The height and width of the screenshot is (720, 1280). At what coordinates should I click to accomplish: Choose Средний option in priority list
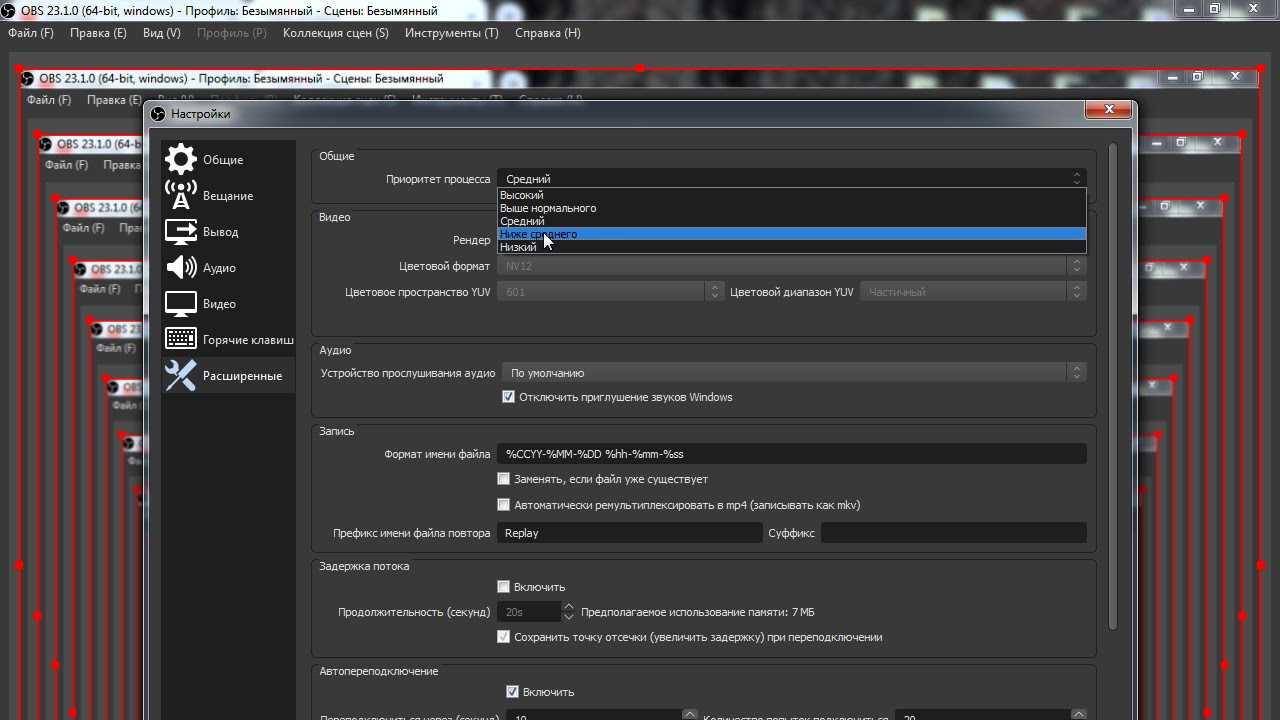coord(791,221)
